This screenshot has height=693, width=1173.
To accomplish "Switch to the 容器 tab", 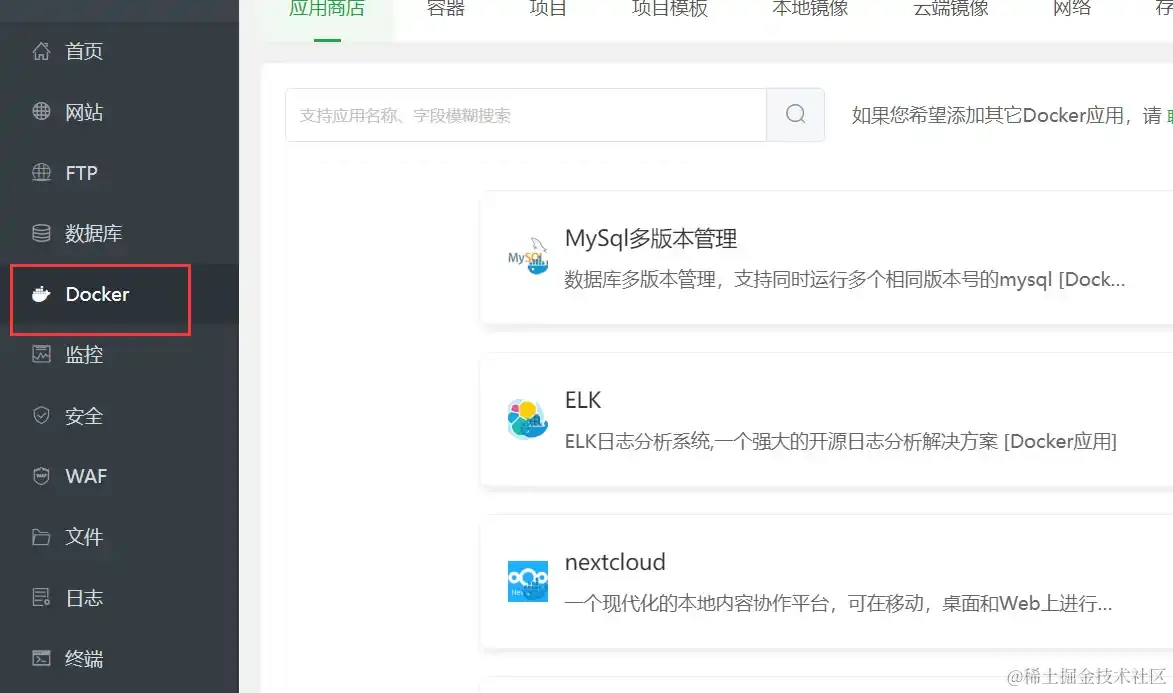I will [446, 9].
